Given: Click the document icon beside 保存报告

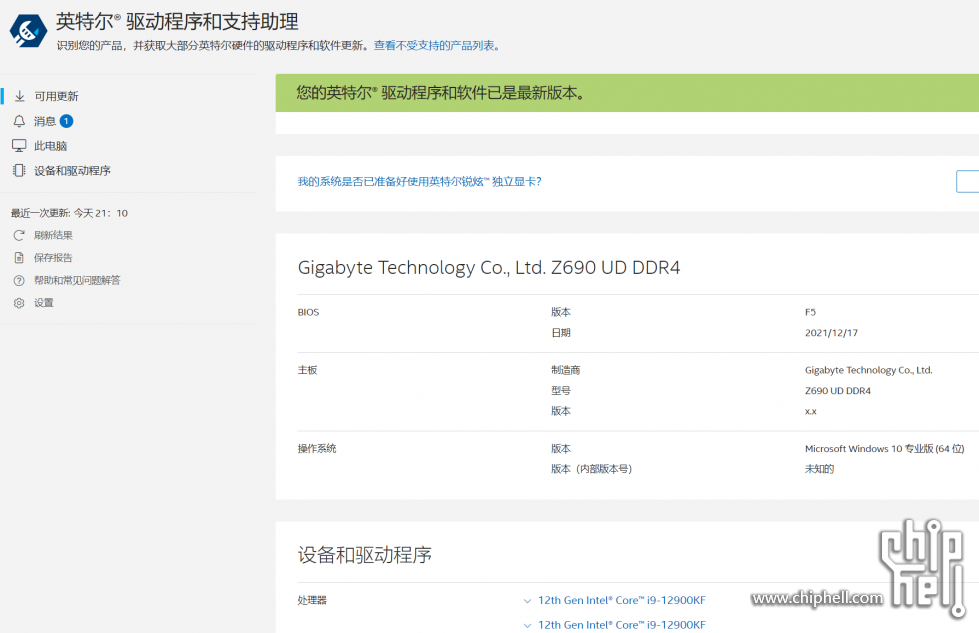Looking at the screenshot, I should pos(19,258).
